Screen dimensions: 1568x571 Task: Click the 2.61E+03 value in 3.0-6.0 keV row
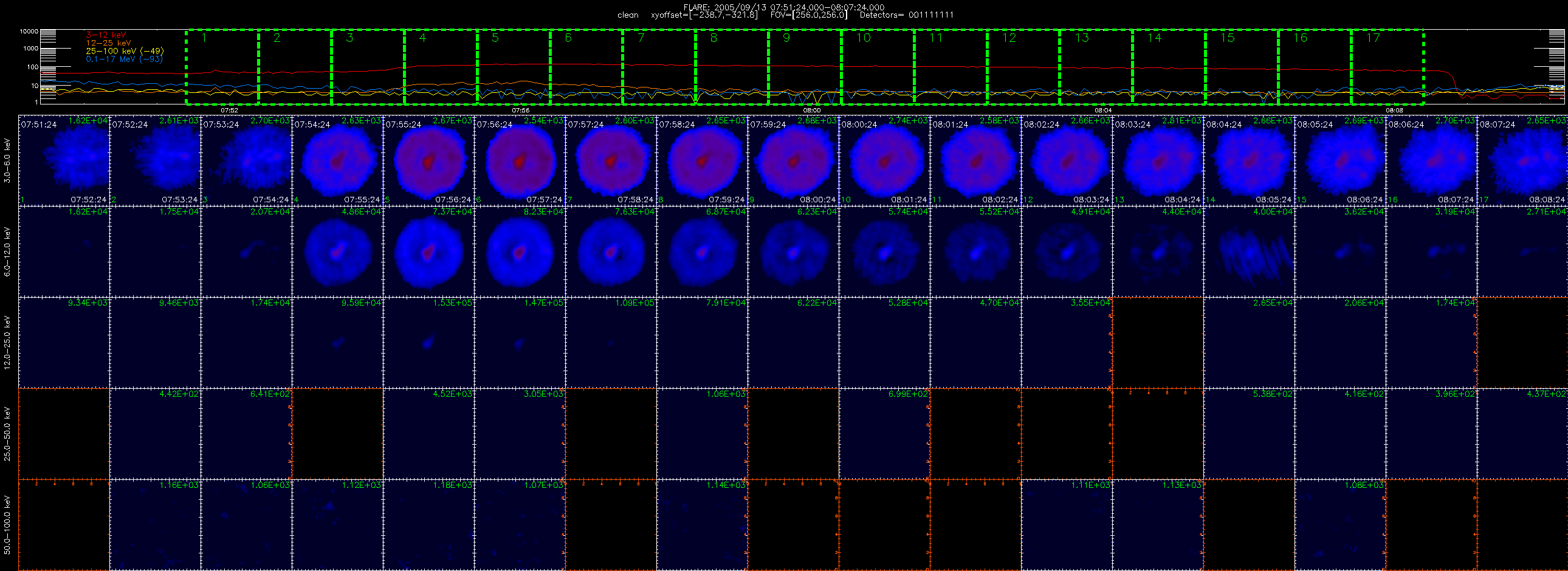179,120
